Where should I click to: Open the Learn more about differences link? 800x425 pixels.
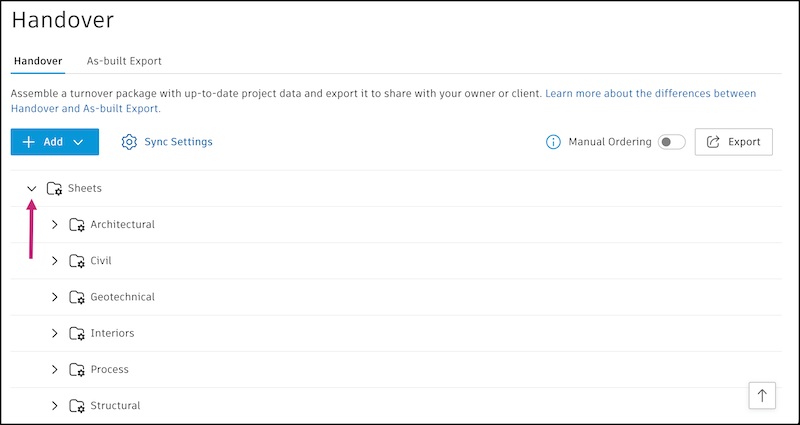tap(650, 93)
